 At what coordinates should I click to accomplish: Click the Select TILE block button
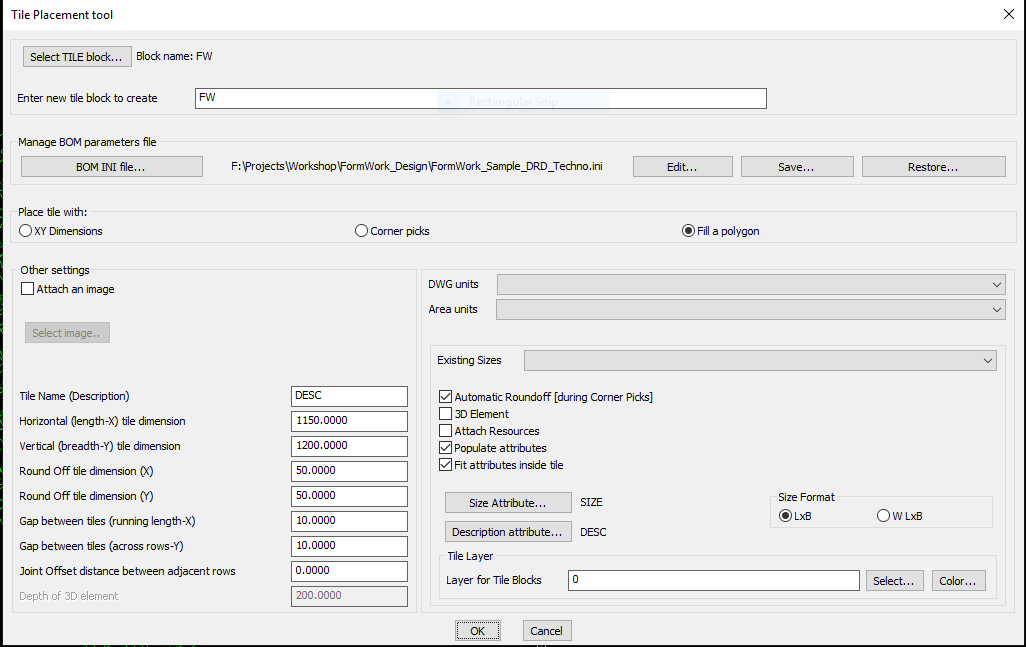[76, 57]
